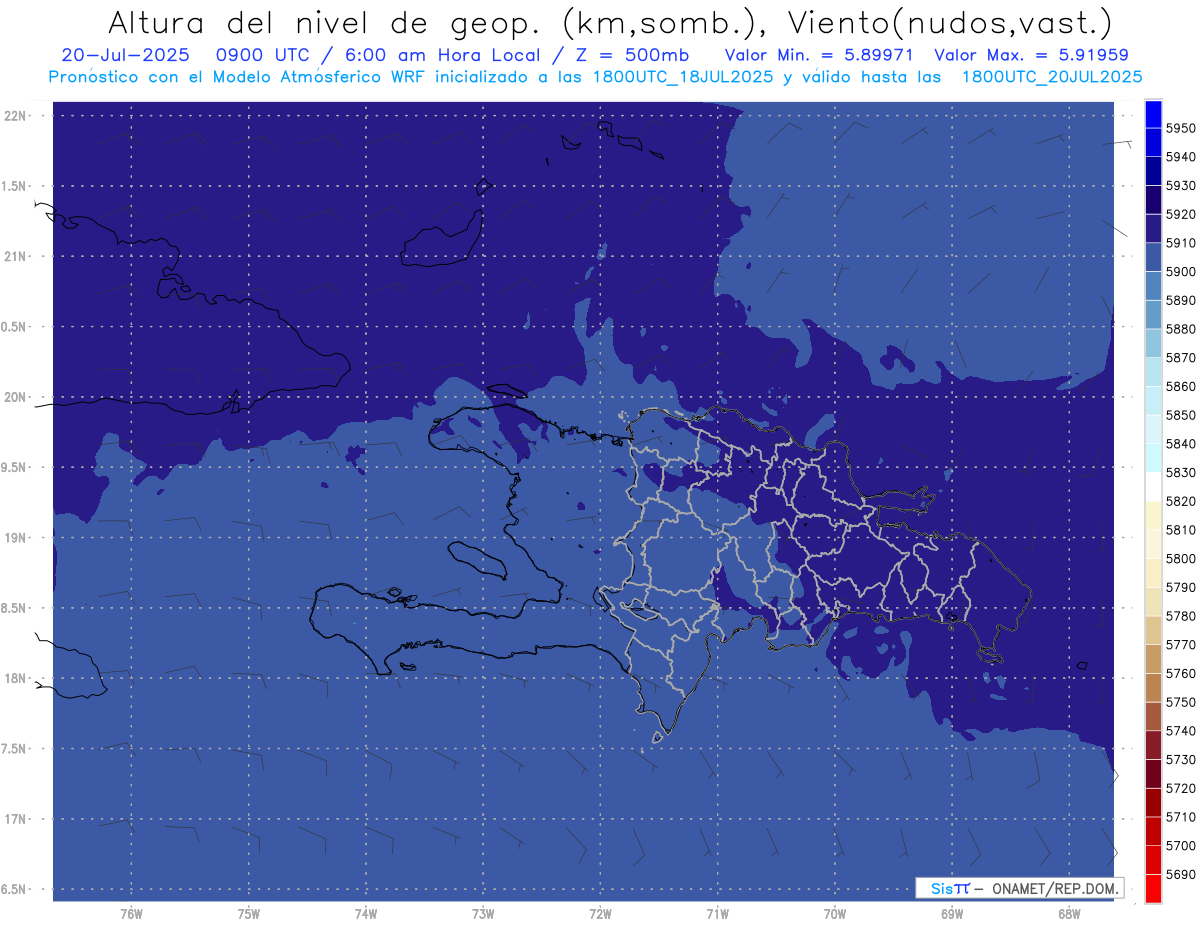
Task: Click the 'Valor Max. = 5.91959' text
Action: pos(1032,55)
